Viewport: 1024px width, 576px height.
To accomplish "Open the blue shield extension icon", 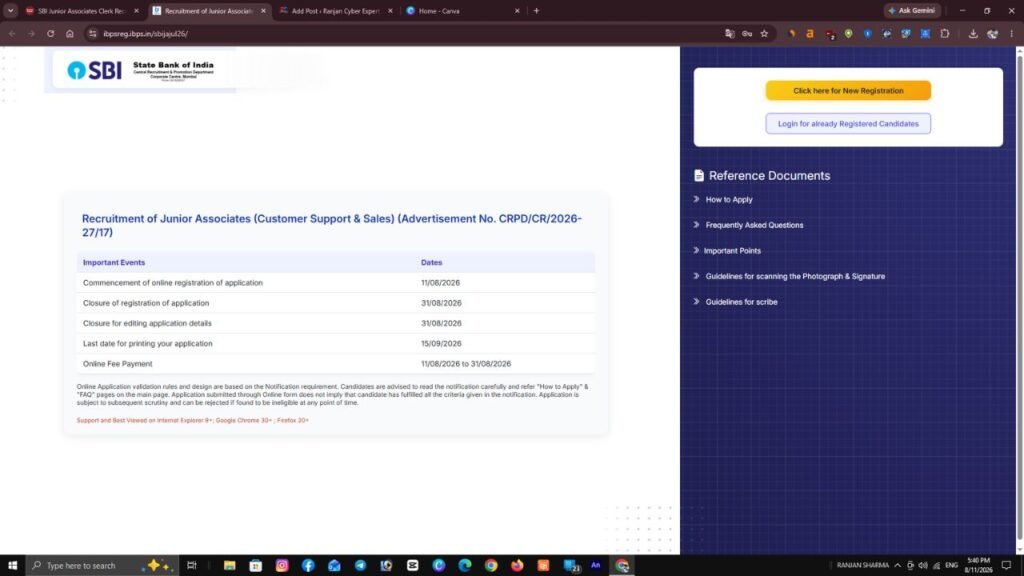I will (x=867, y=33).
